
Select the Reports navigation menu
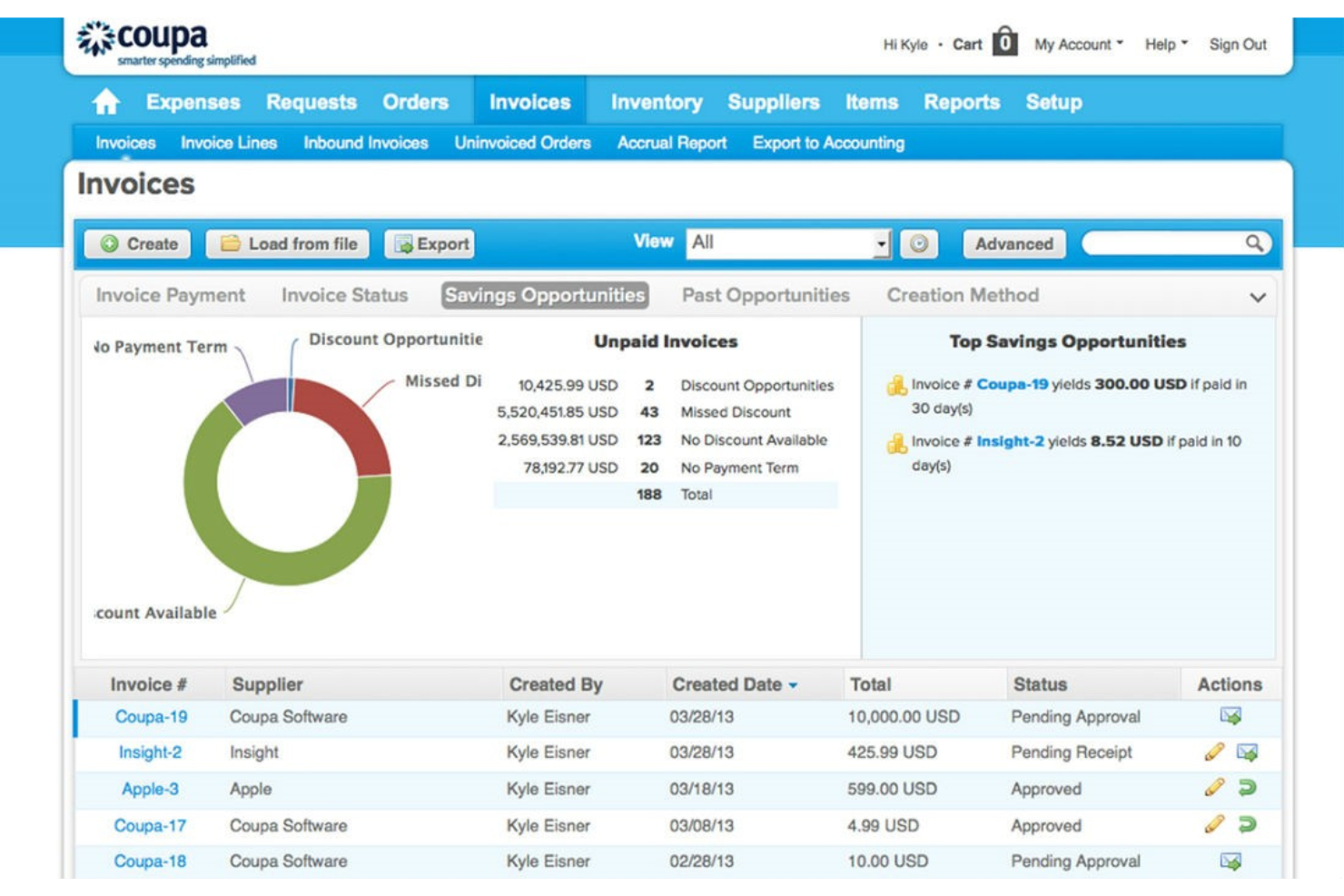[x=962, y=102]
